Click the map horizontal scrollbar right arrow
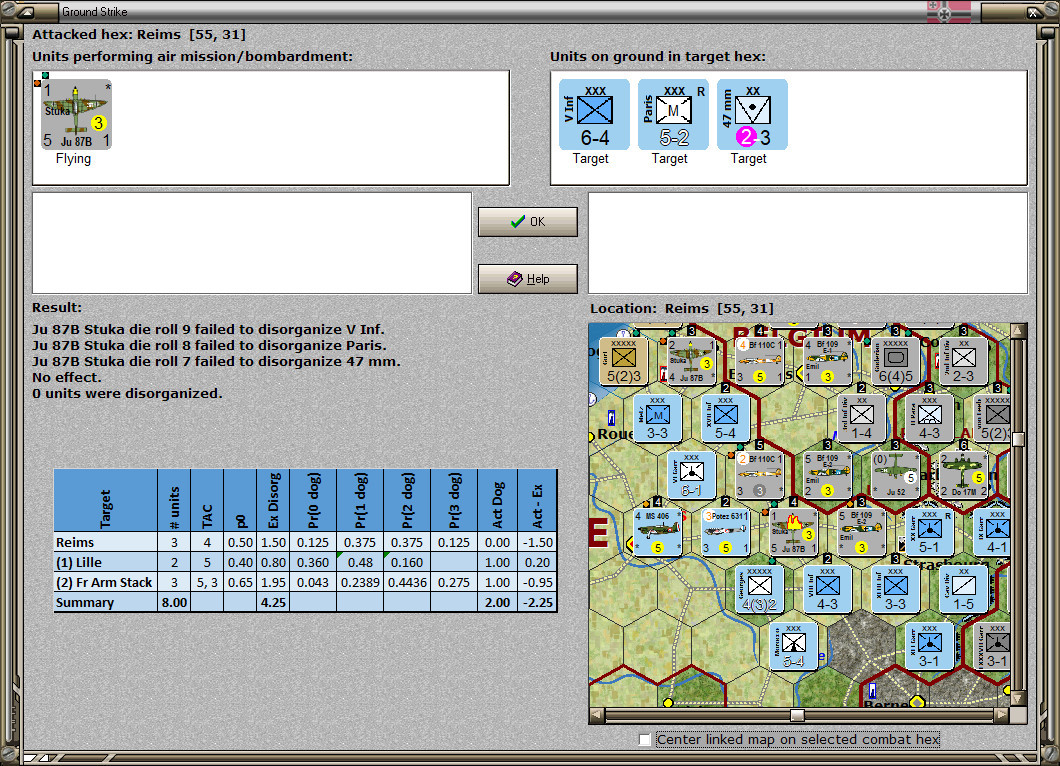The image size is (1060, 766). (1001, 715)
